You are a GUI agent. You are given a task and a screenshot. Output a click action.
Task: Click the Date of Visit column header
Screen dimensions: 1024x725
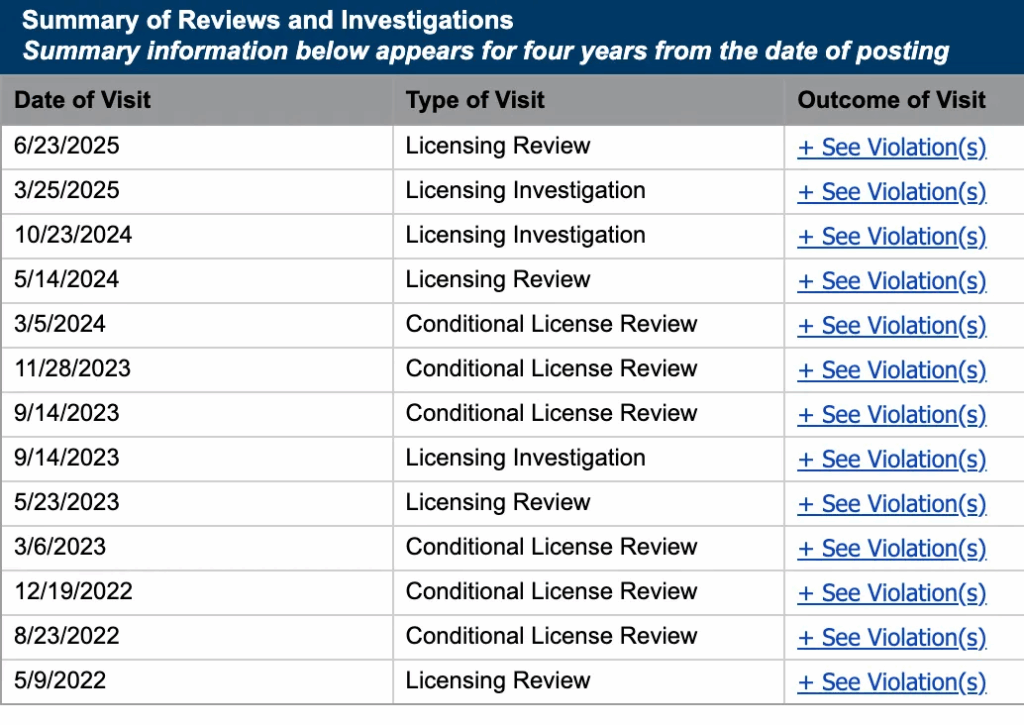coord(82,100)
